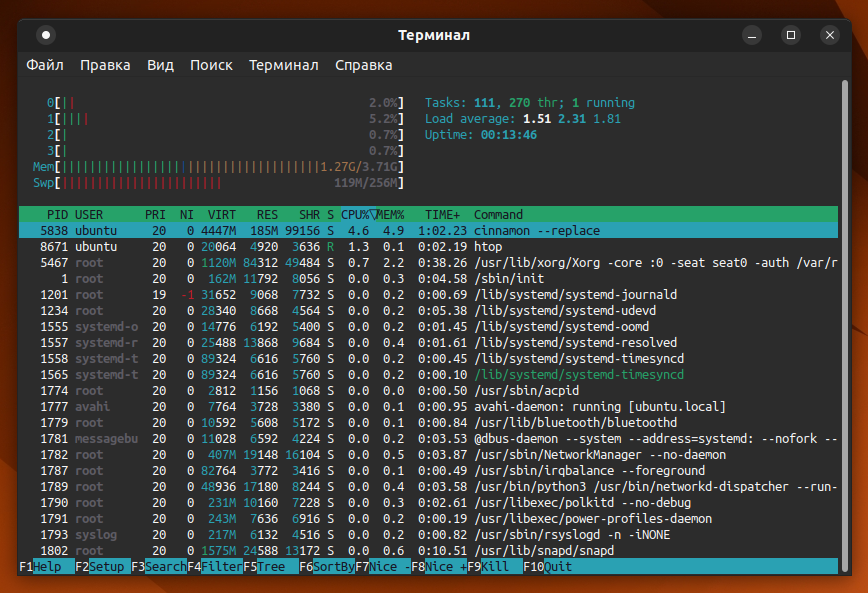The image size is (868, 593).
Task: Select the green systemd-timesyncd thread row
Action: click(x=428, y=375)
